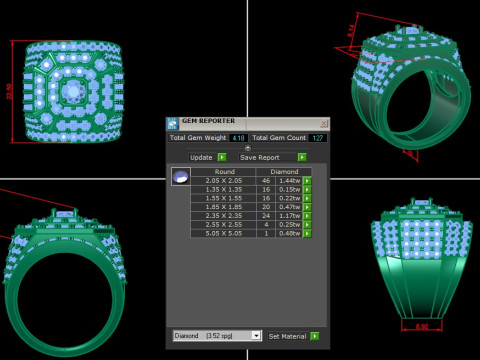Screen dimensions: 480x360
Task: Click the 22.90 dimension in top view
Action: coord(9,92)
